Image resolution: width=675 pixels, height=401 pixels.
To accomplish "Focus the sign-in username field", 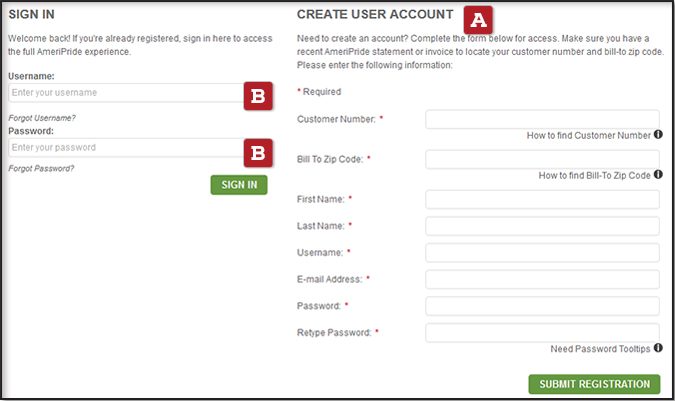I will coord(125,93).
